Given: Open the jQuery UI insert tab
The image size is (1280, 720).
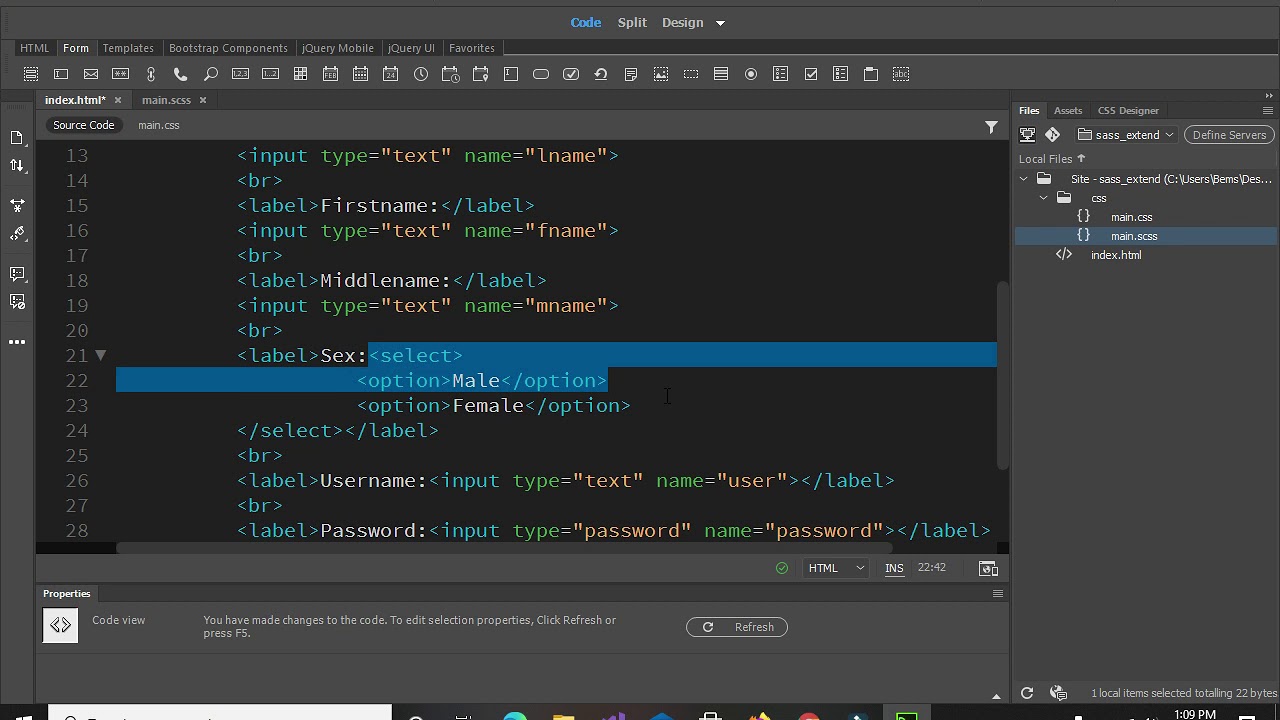Looking at the screenshot, I should (411, 48).
